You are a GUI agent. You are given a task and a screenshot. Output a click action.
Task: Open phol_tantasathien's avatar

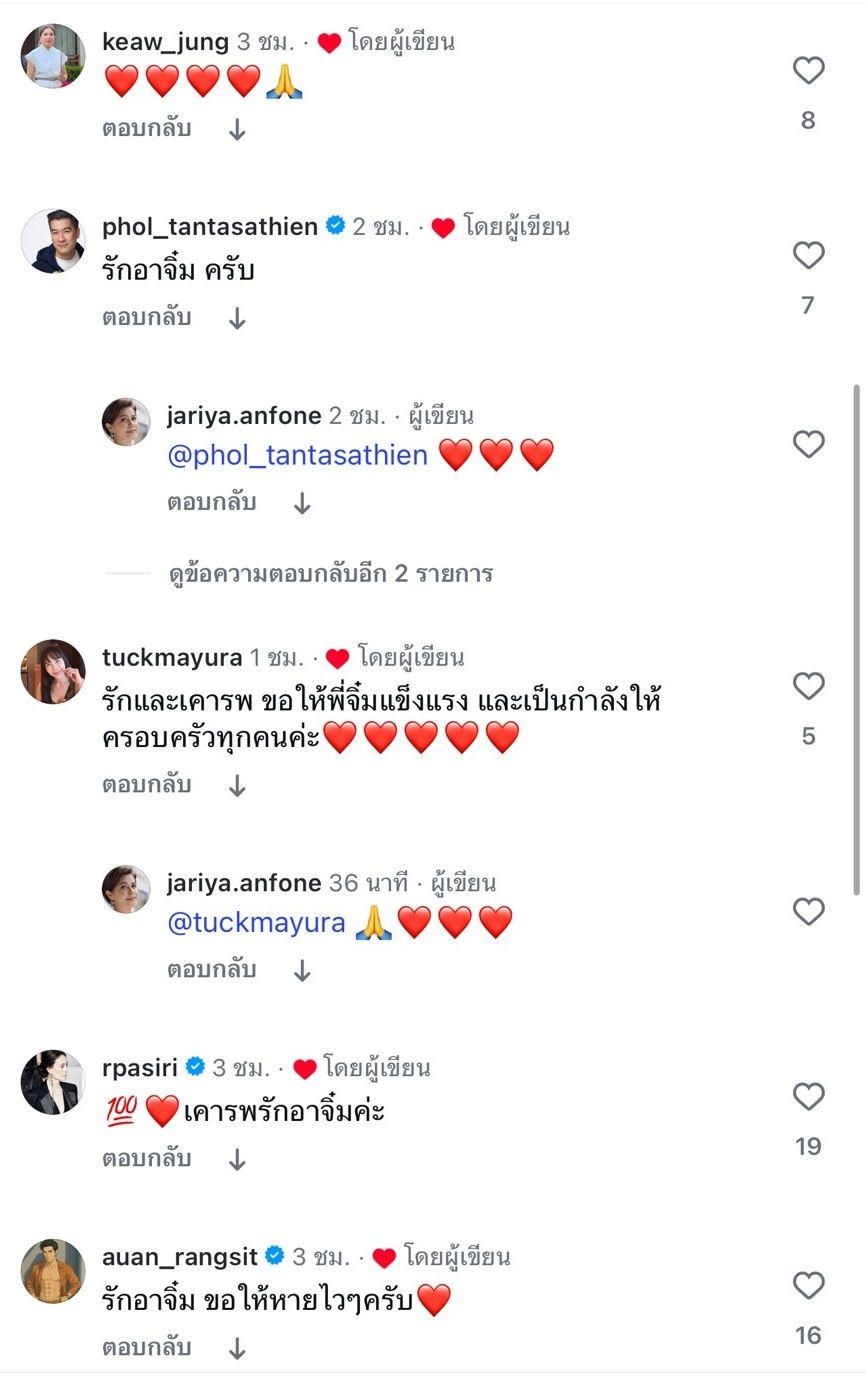(x=53, y=241)
